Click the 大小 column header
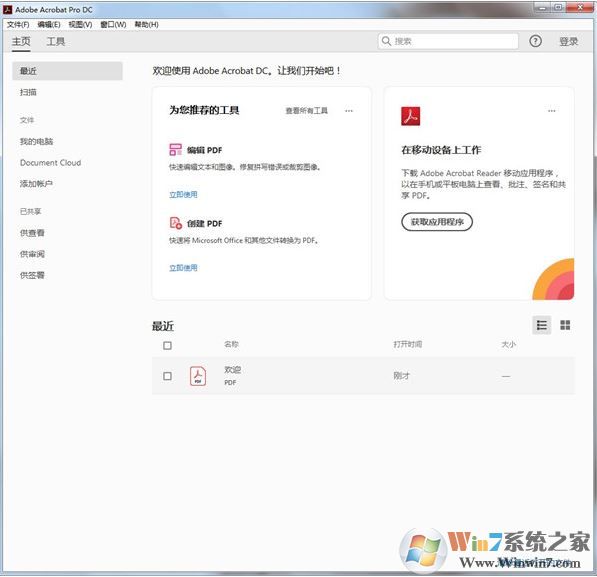 pos(508,344)
